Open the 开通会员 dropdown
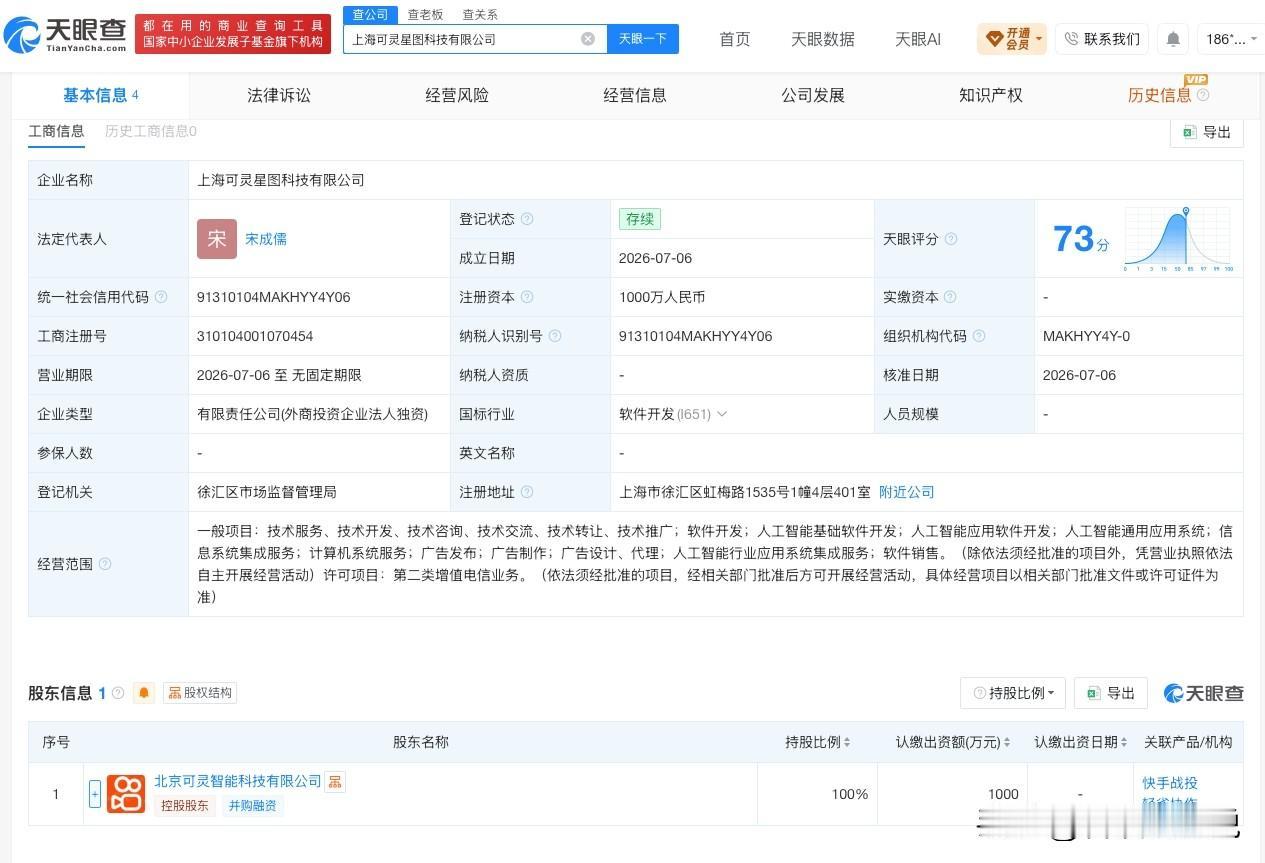Image resolution: width=1265 pixels, height=863 pixels. [x=1012, y=39]
